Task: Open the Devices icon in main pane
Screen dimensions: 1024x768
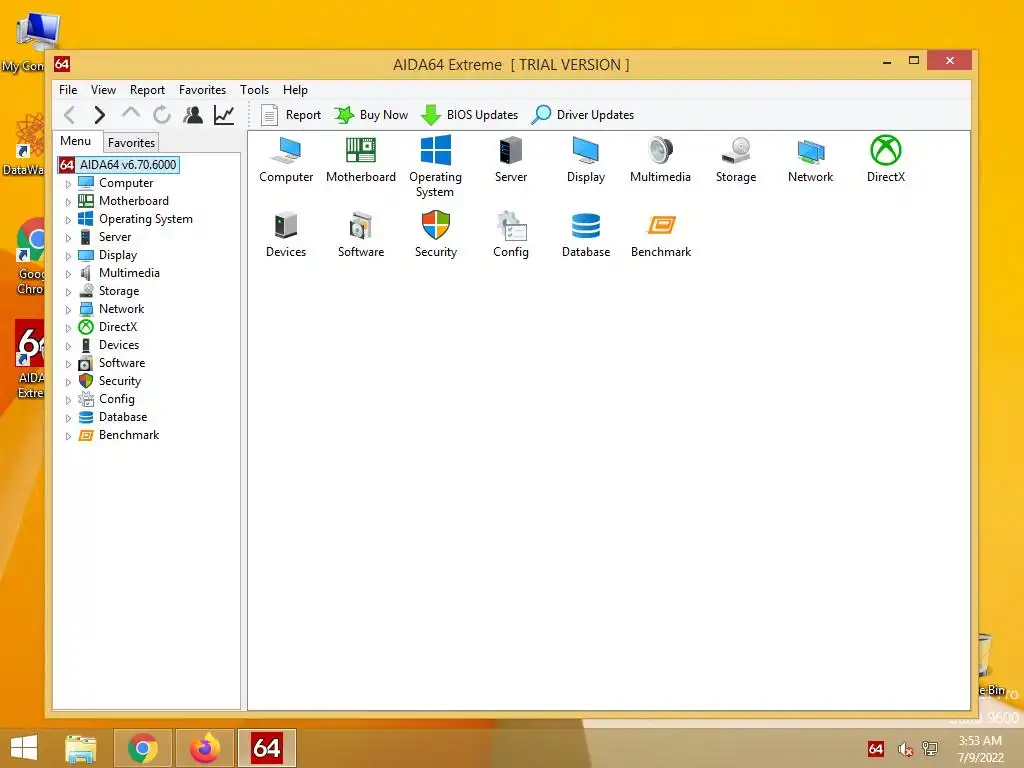Action: [286, 234]
